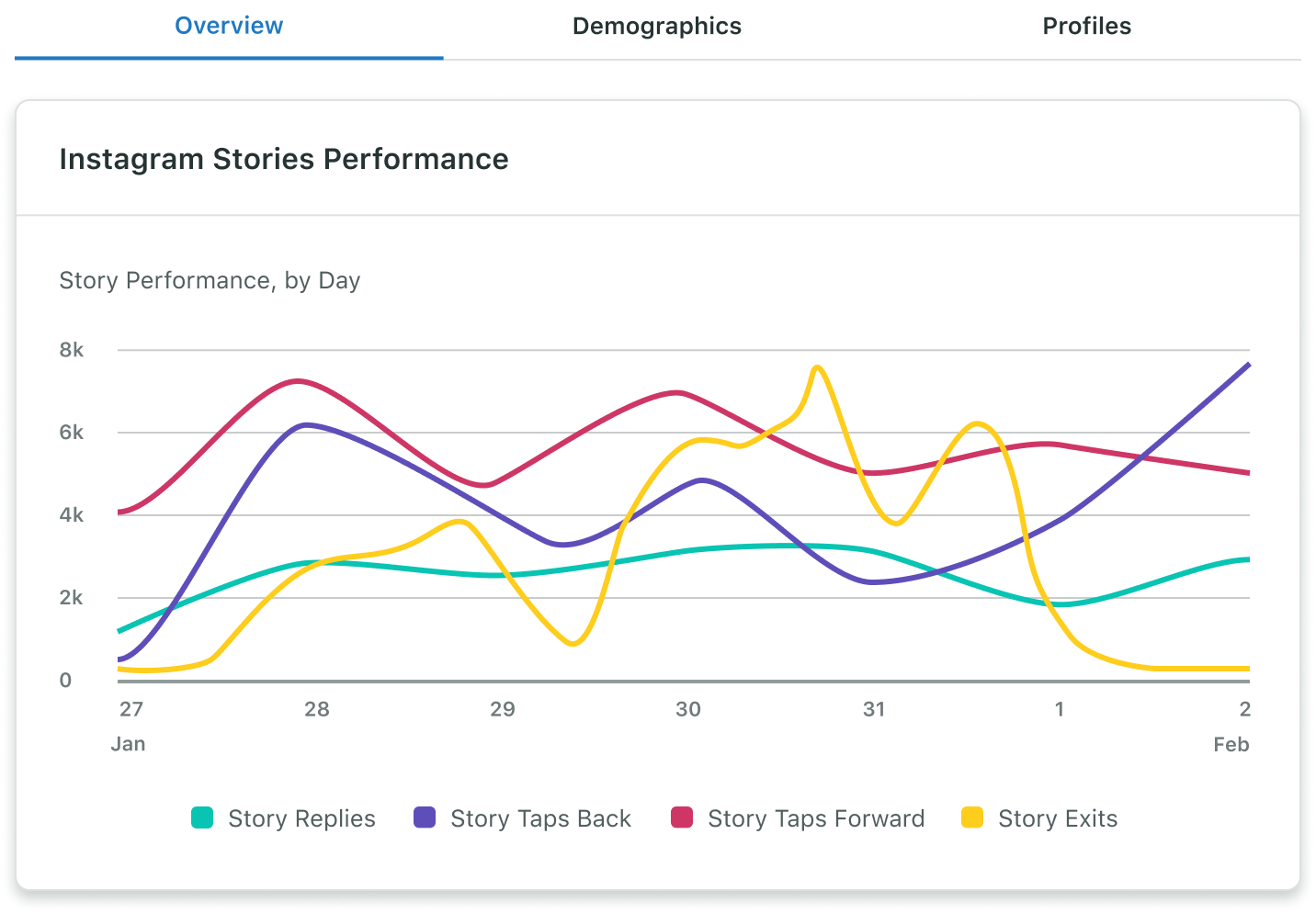Open the Profiles tab
Viewport: 1316px width, 913px height.
(x=1085, y=26)
